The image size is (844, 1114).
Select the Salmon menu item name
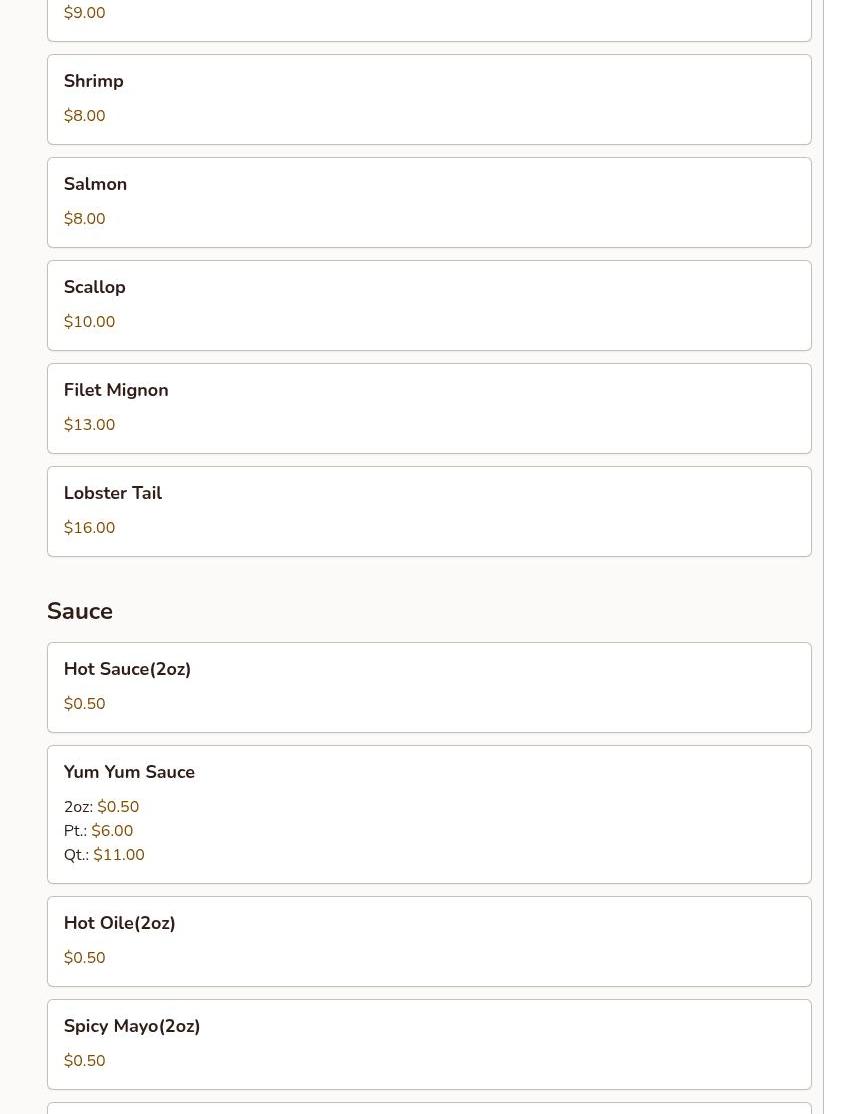click(95, 184)
